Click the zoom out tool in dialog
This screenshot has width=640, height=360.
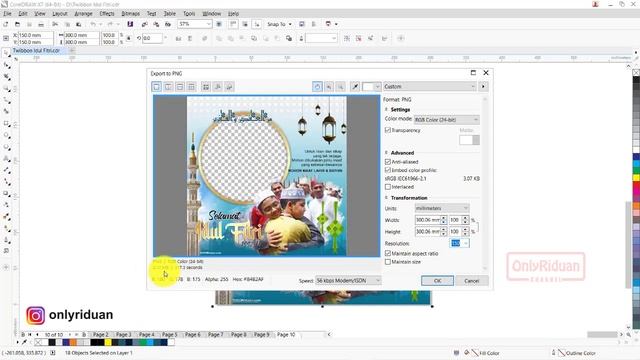click(340, 87)
